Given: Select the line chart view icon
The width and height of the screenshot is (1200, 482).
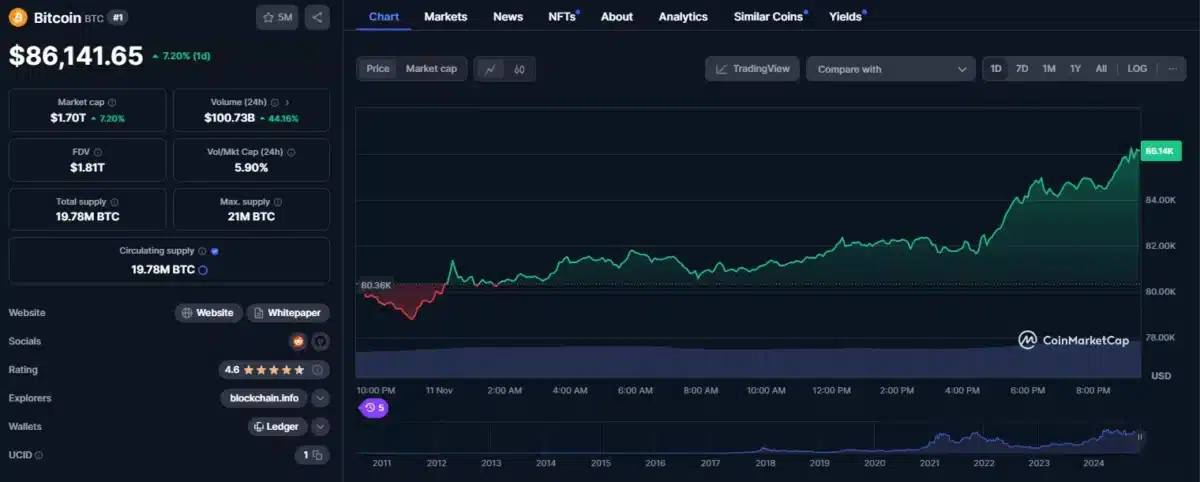Looking at the screenshot, I should 490,69.
